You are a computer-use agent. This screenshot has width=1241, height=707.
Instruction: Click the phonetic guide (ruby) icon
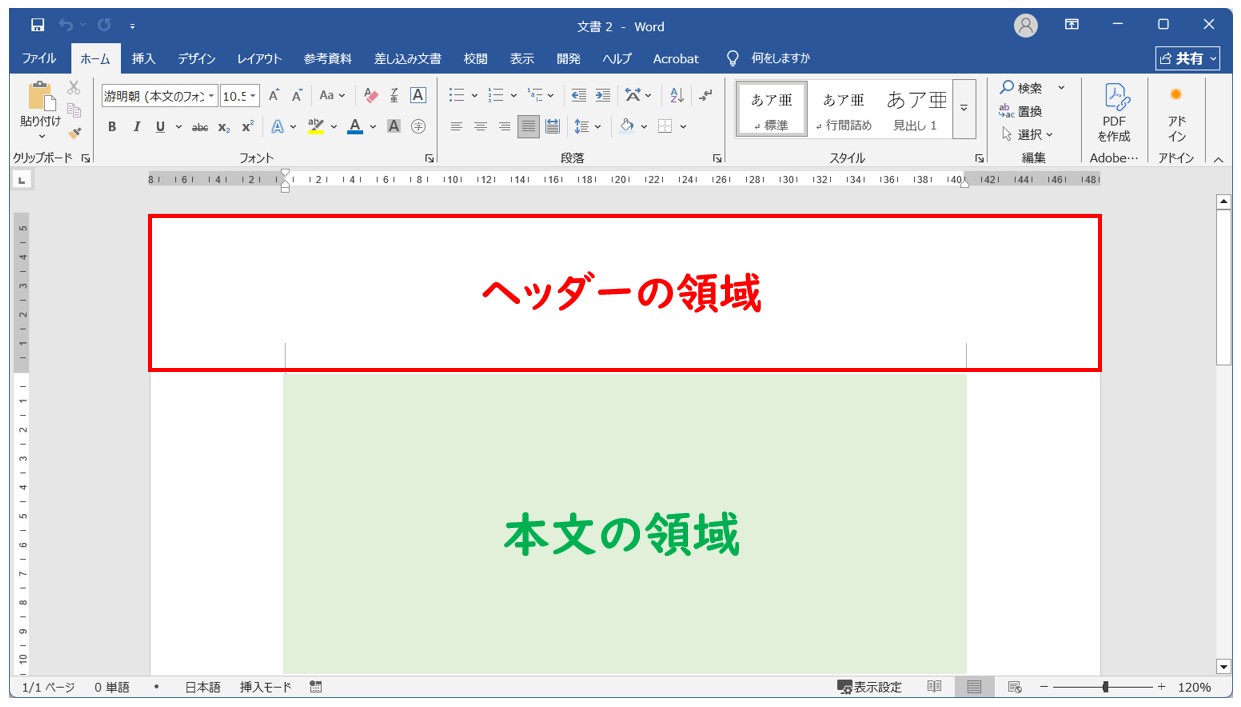coord(394,96)
